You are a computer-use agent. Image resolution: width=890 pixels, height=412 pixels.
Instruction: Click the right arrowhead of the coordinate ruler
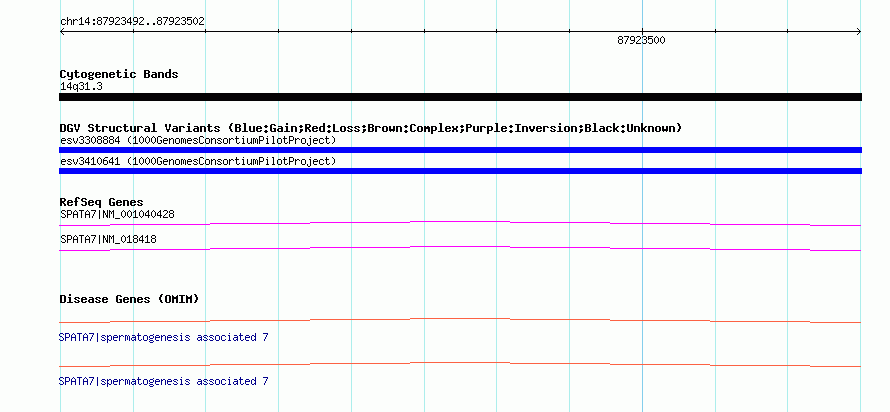pos(858,32)
